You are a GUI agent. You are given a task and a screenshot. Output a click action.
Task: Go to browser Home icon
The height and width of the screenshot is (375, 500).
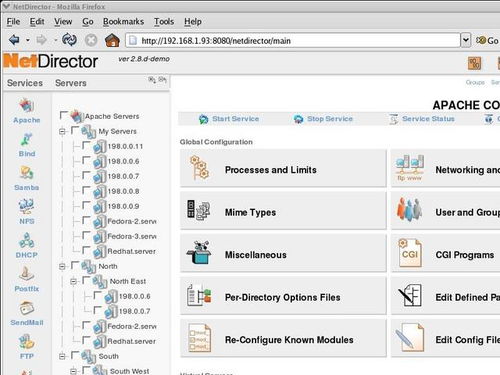point(112,40)
